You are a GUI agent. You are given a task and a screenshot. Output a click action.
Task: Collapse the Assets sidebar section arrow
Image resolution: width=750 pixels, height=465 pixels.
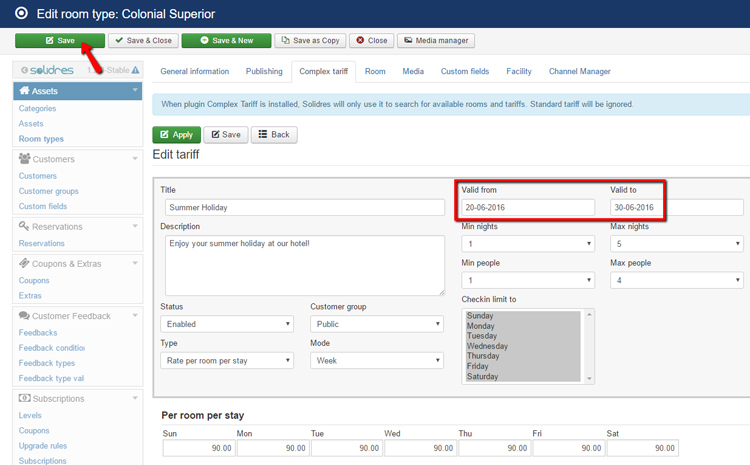click(135, 90)
